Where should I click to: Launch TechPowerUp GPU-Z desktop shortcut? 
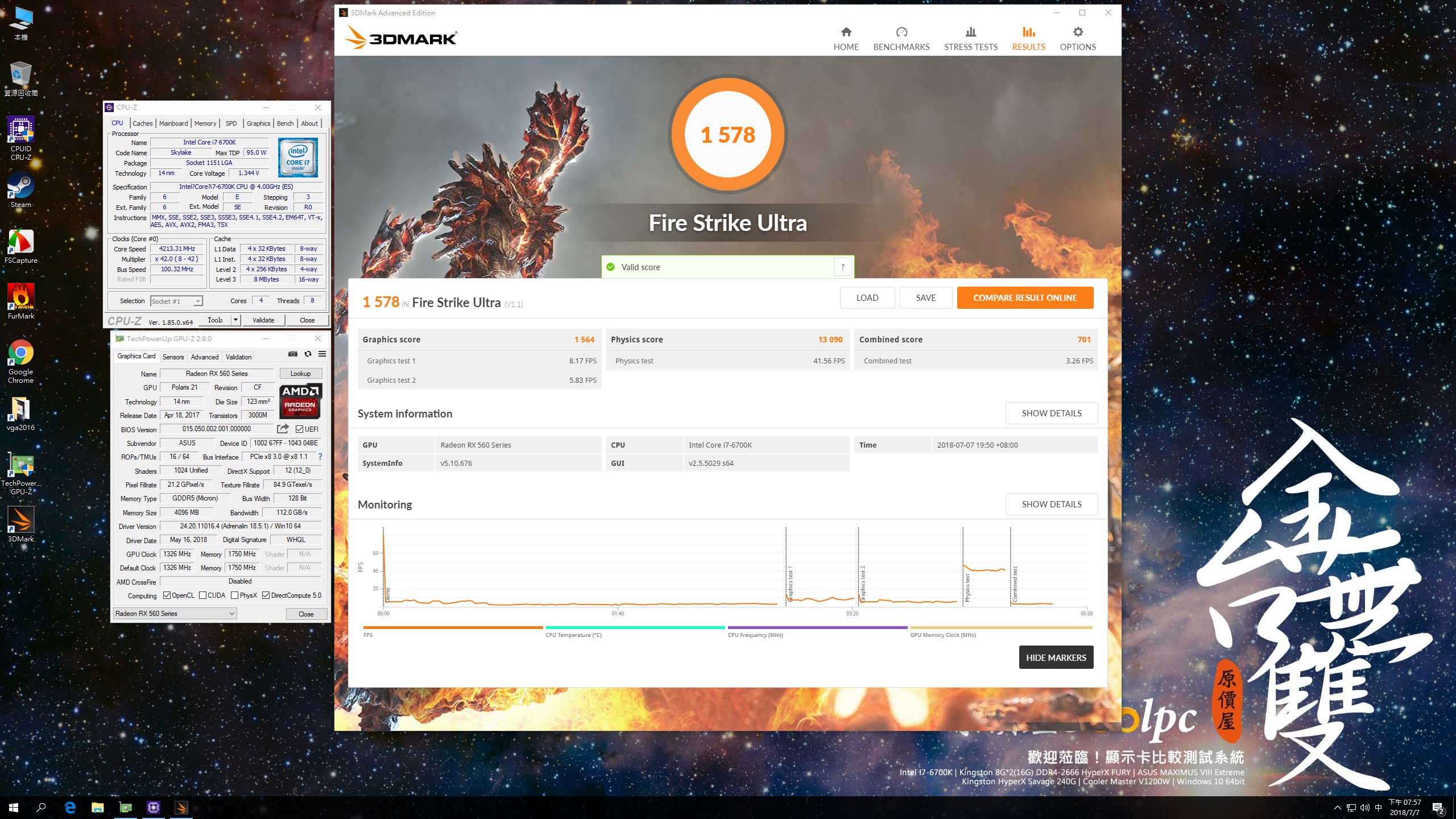[21, 474]
